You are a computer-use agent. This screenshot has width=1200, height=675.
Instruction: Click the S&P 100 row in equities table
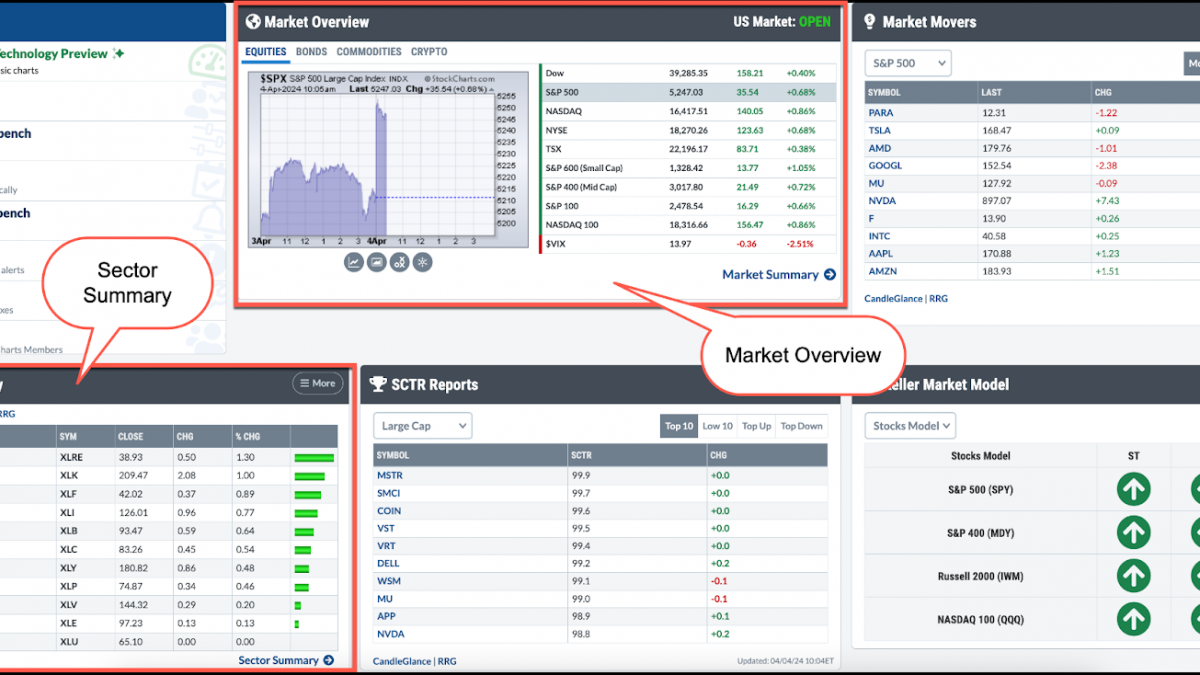(688, 205)
